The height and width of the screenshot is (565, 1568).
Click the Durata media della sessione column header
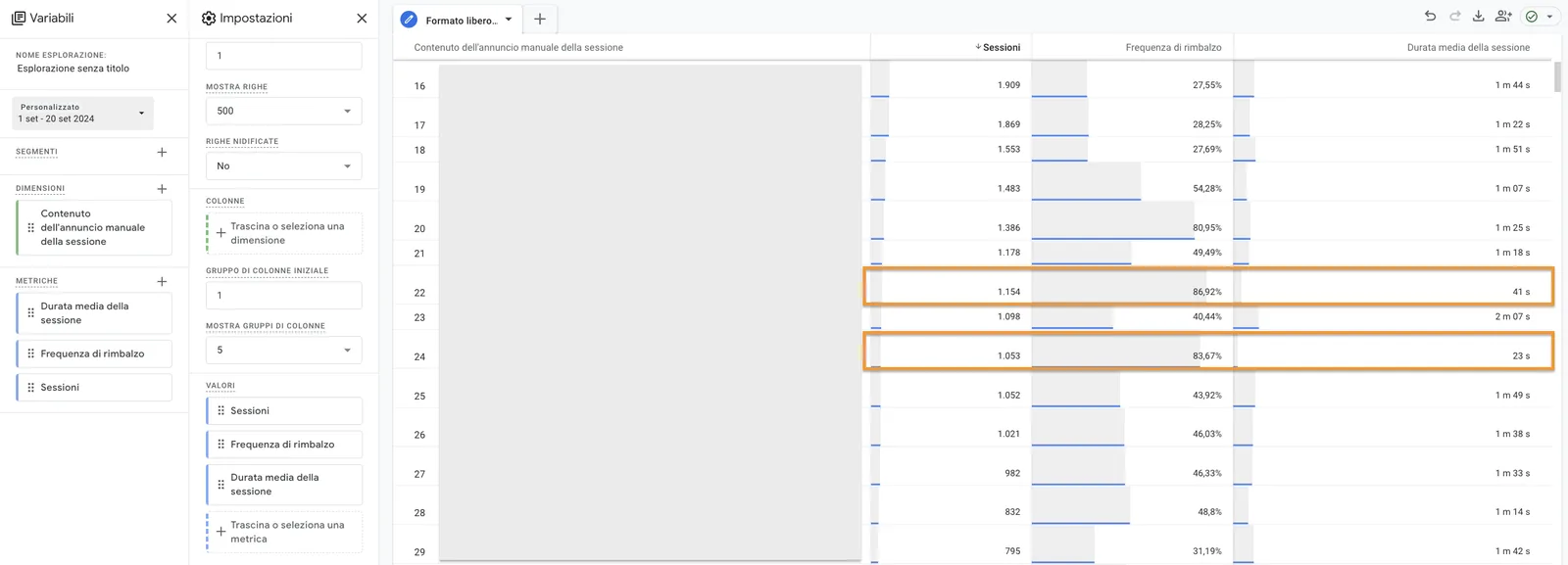pyautogui.click(x=1468, y=47)
